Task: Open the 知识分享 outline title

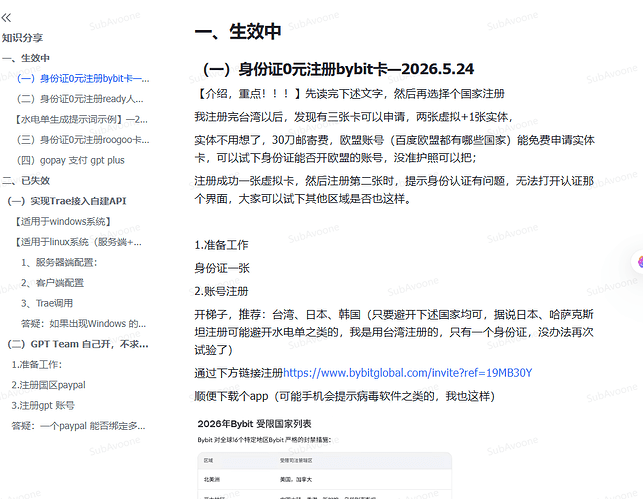Action: pos(23,38)
